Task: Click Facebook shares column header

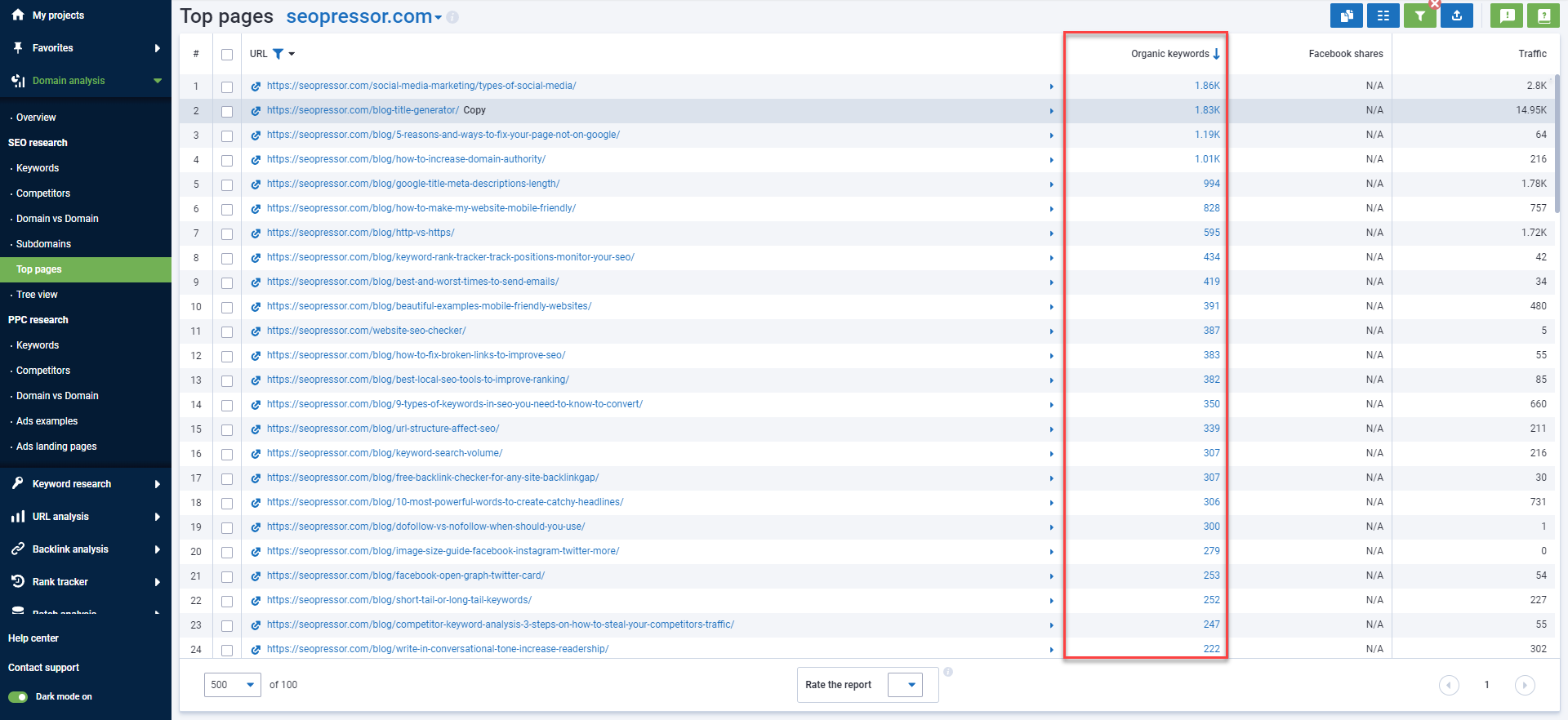Action: point(1346,54)
